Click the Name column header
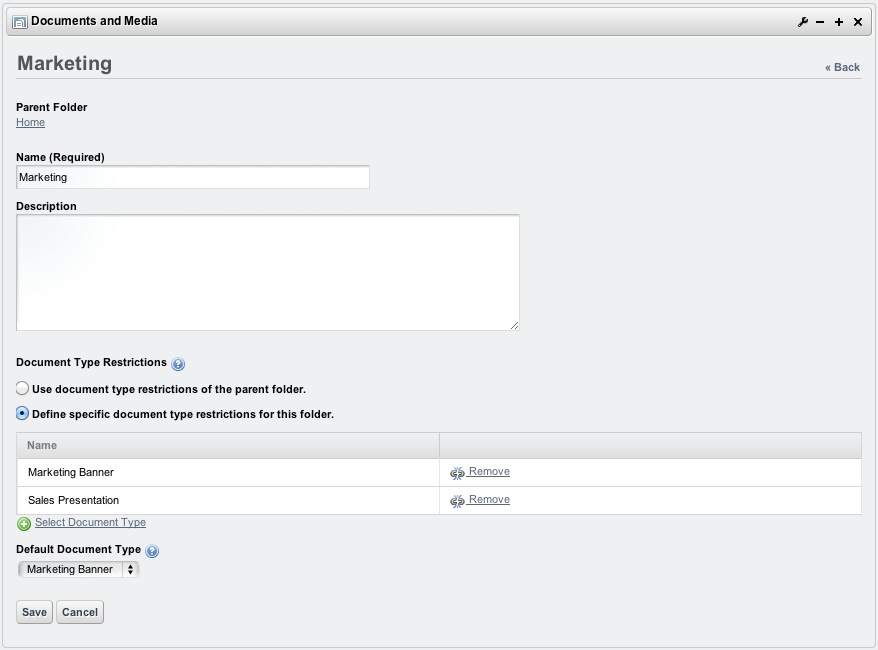Viewport: 878px width, 650px height. tap(228, 445)
